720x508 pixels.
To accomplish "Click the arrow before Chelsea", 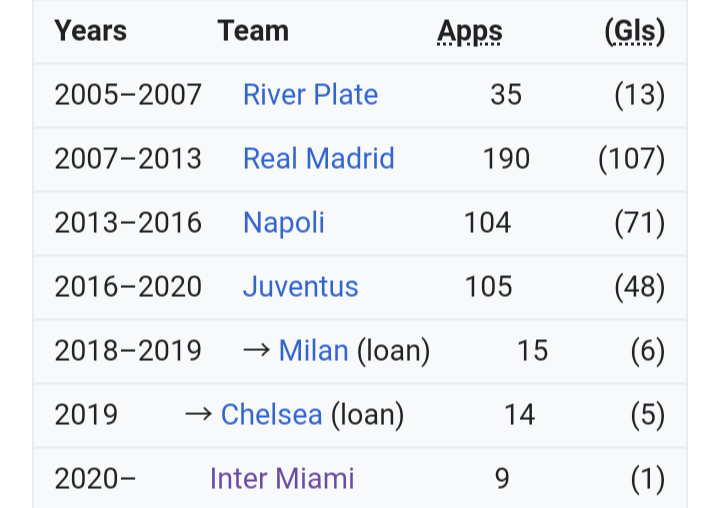I will pyautogui.click(x=199, y=415).
